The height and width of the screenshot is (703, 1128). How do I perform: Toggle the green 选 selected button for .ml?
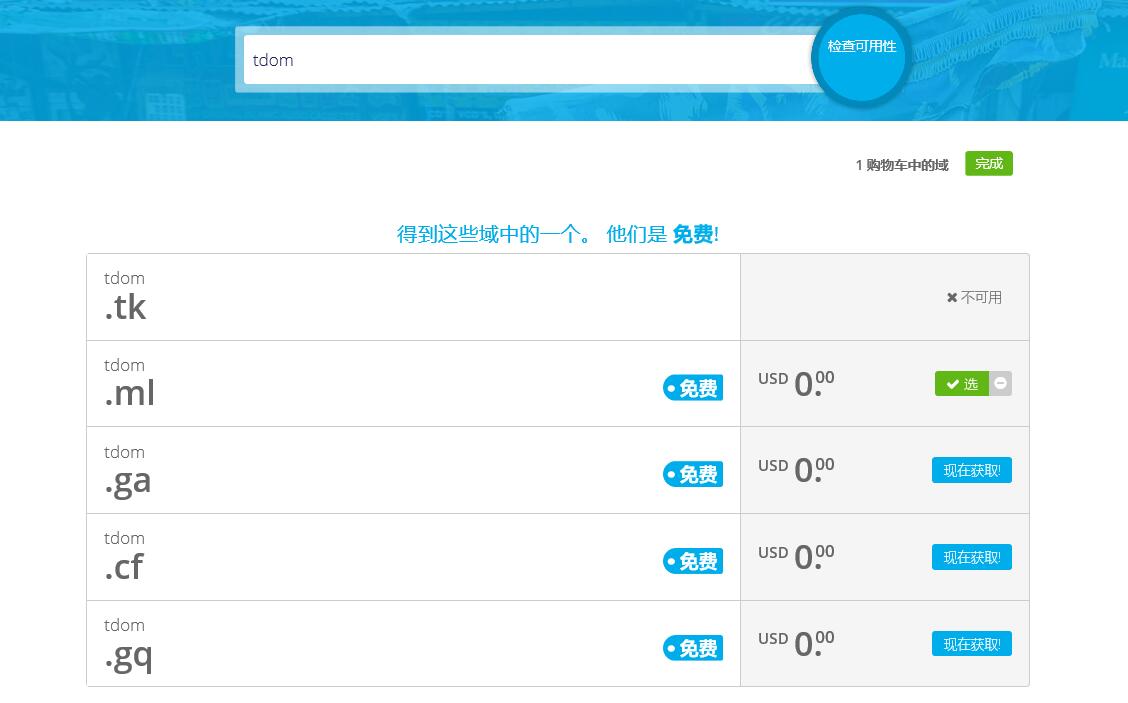pos(961,384)
